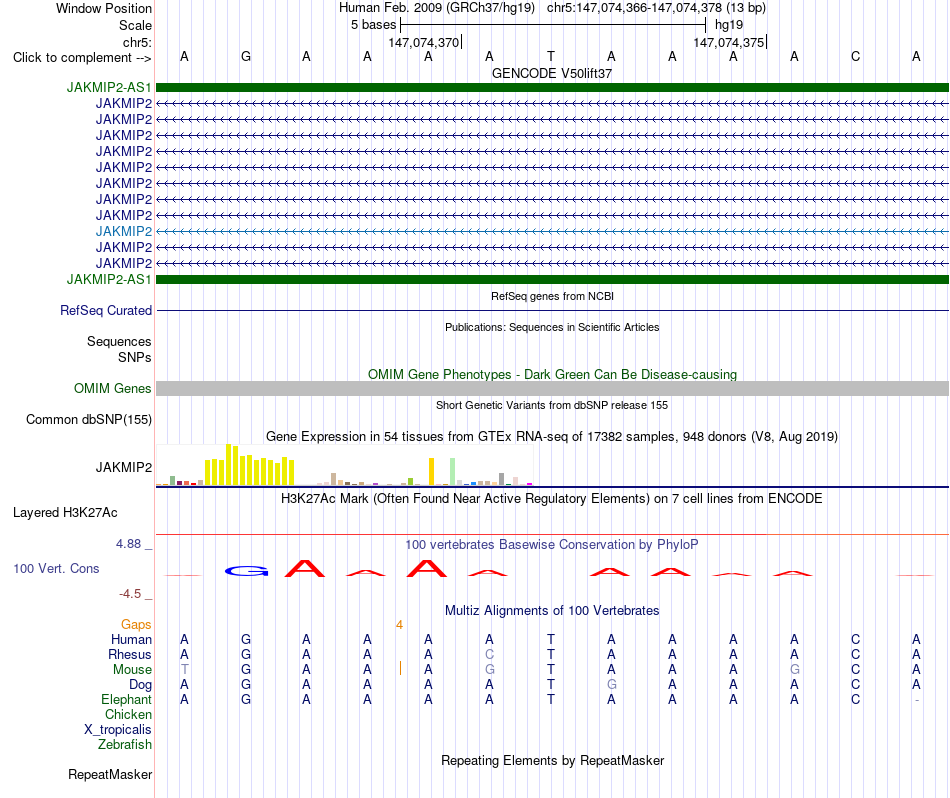The width and height of the screenshot is (950, 798).
Task: Click the 100 Vert. Cons track label
Action: click(x=56, y=568)
